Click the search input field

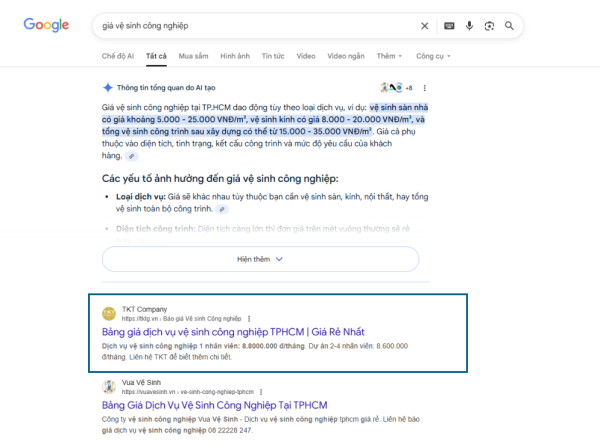click(x=256, y=26)
